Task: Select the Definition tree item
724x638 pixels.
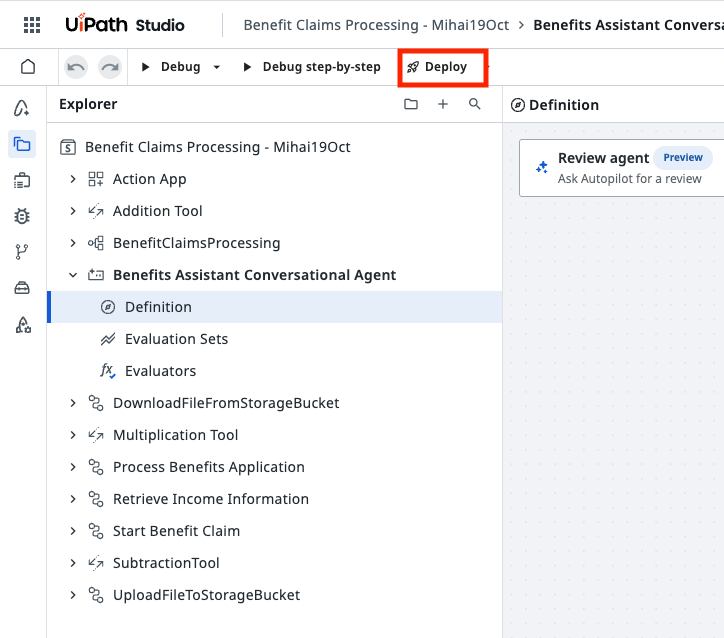Action: click(275, 307)
